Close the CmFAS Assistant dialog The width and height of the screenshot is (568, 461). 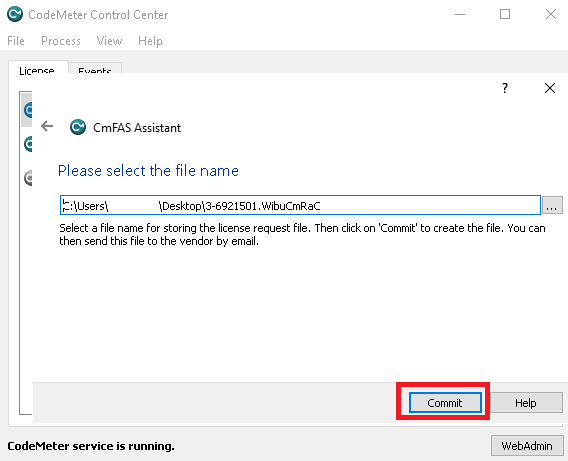pyautogui.click(x=550, y=88)
